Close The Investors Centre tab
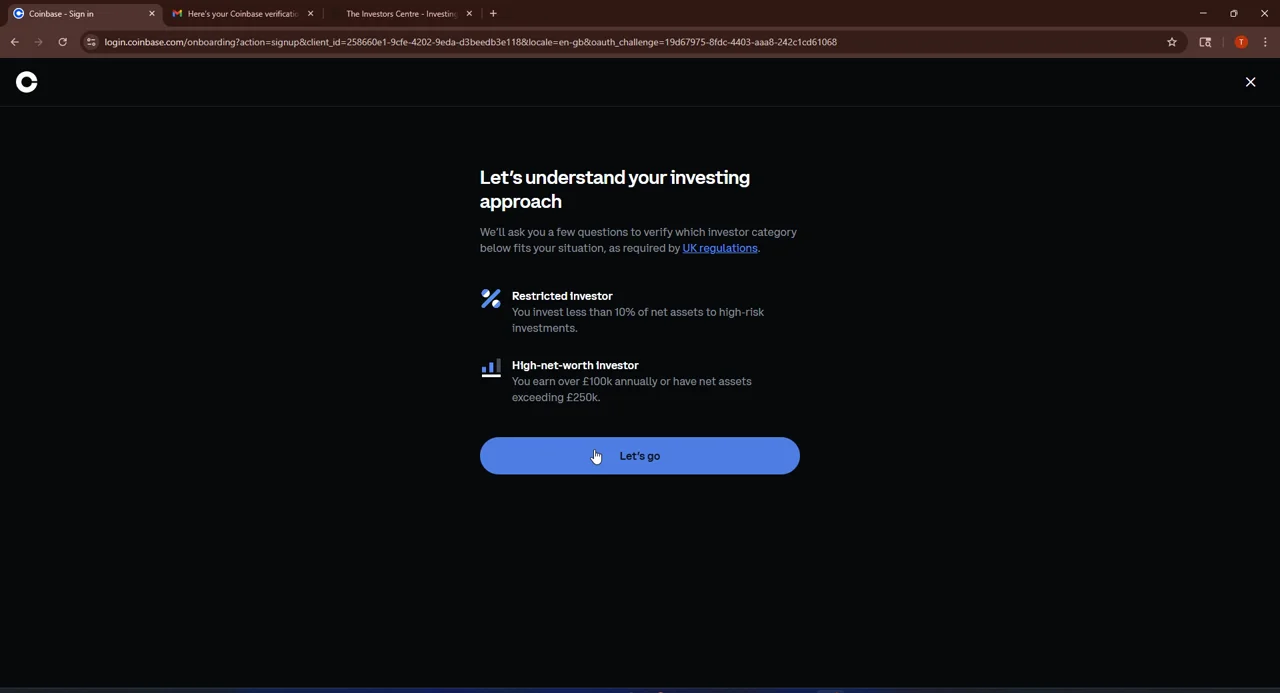 click(469, 14)
